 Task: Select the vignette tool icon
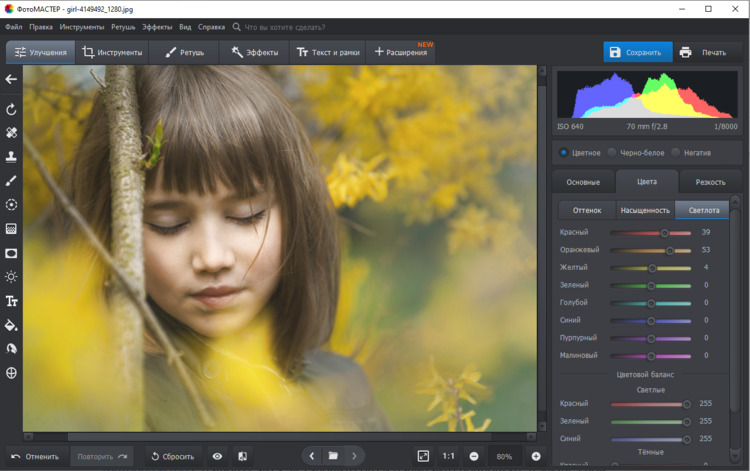click(x=11, y=253)
